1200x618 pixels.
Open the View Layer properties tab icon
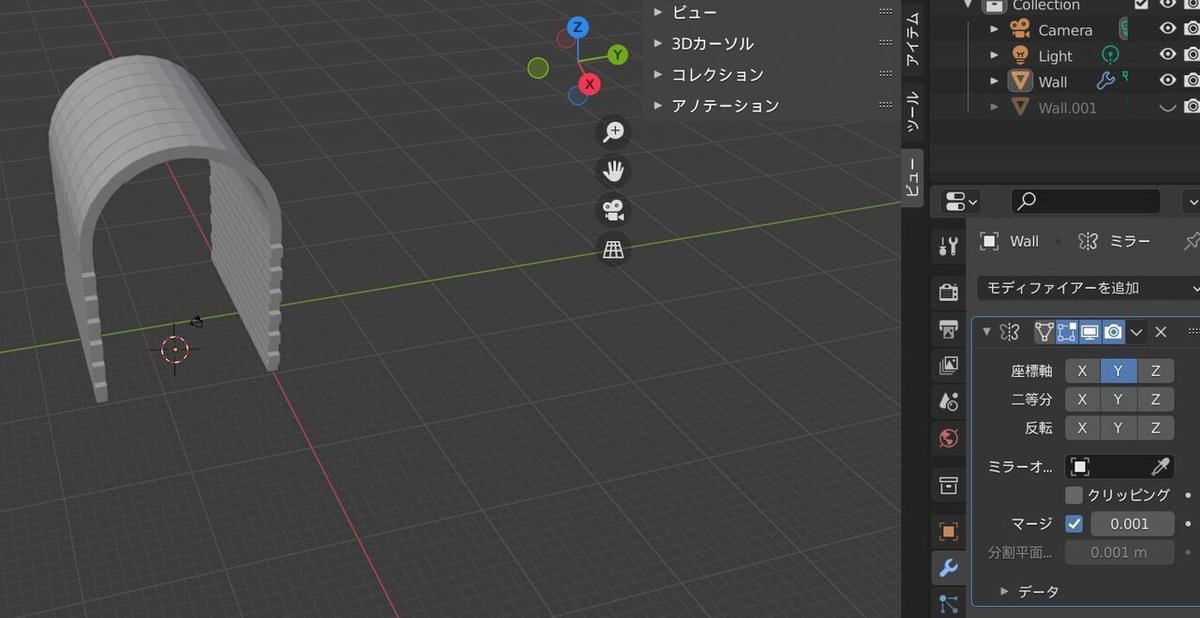[x=948, y=366]
